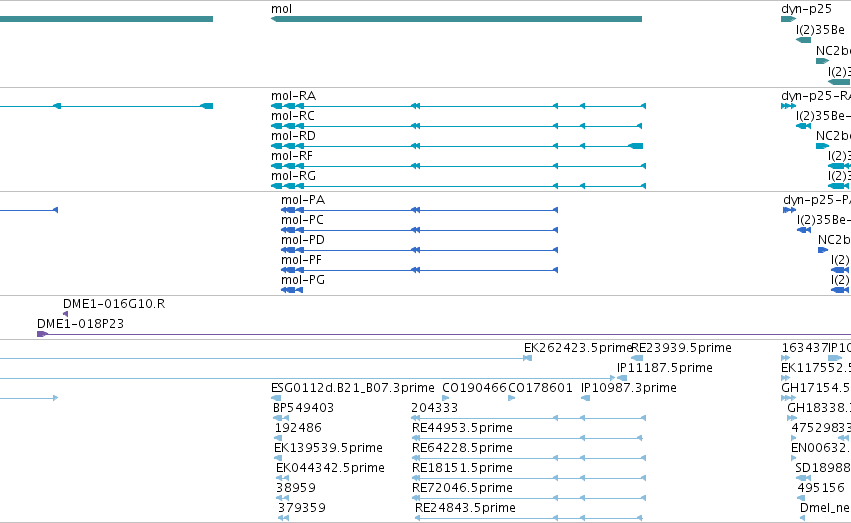Screen dimensions: 851x523
Task: Click the 495156 feature label
Action: [x=821, y=488]
